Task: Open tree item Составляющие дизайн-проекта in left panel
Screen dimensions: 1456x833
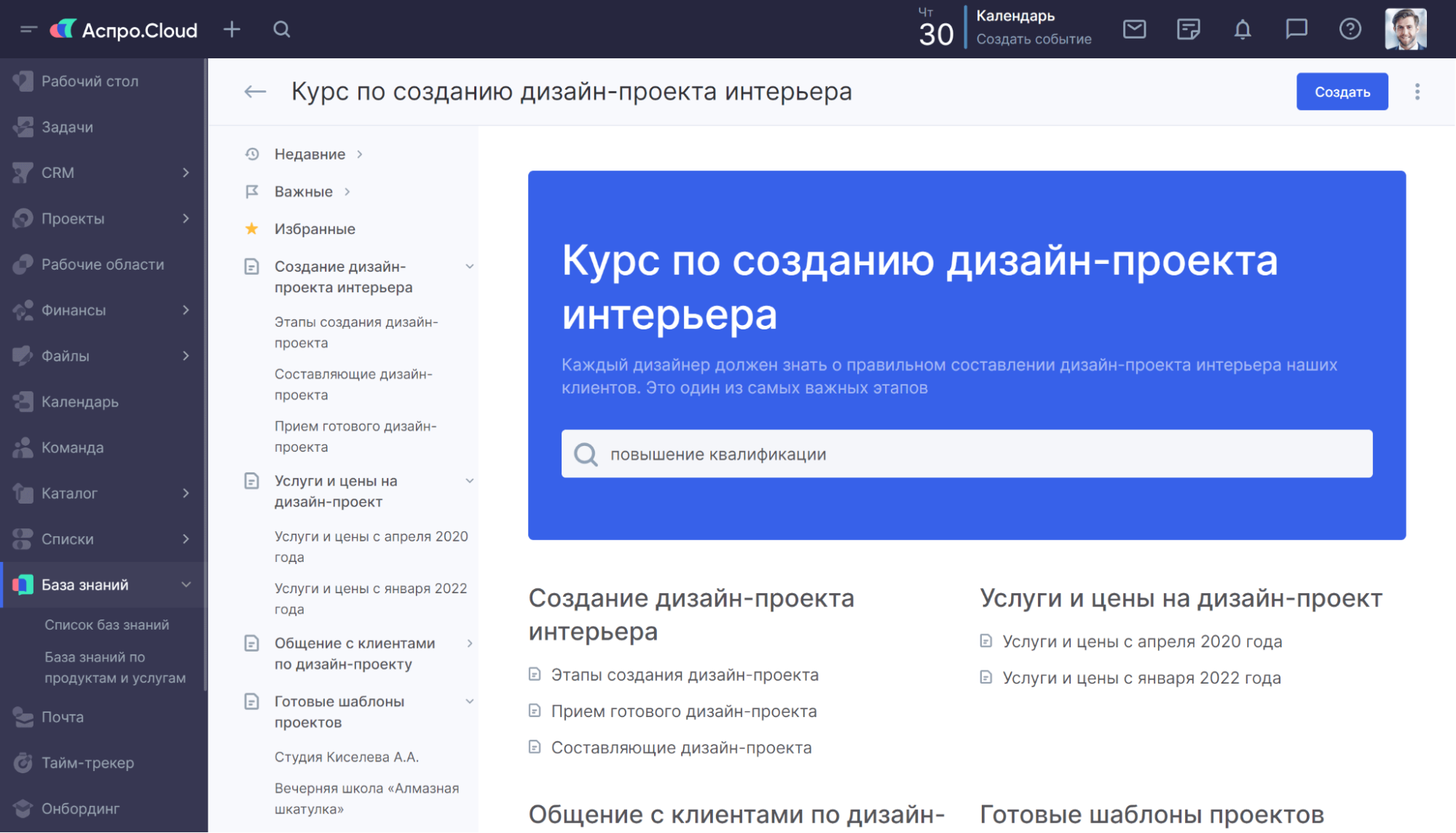Action: (x=353, y=385)
